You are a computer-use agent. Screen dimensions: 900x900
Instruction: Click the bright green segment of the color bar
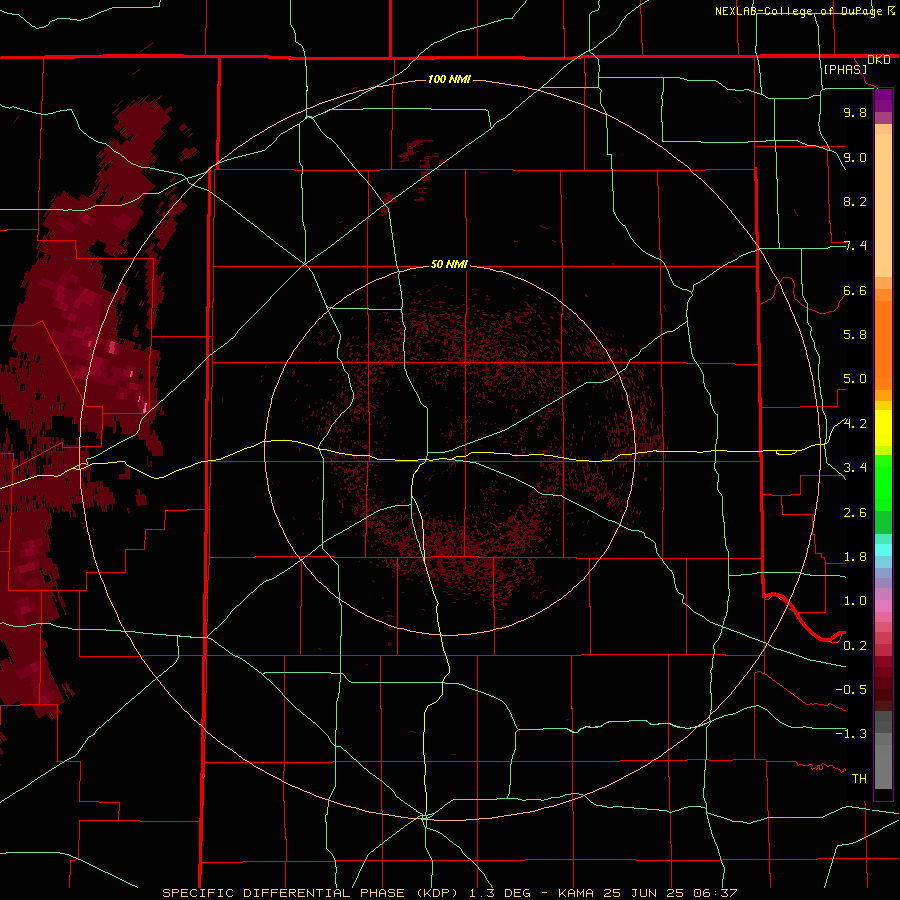[x=883, y=483]
